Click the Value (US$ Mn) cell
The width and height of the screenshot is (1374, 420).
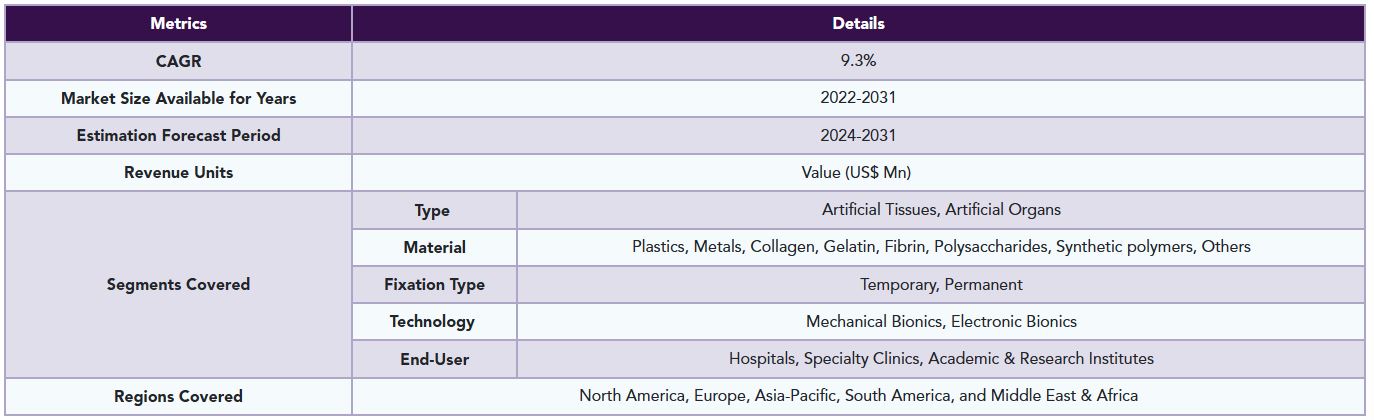[858, 172]
